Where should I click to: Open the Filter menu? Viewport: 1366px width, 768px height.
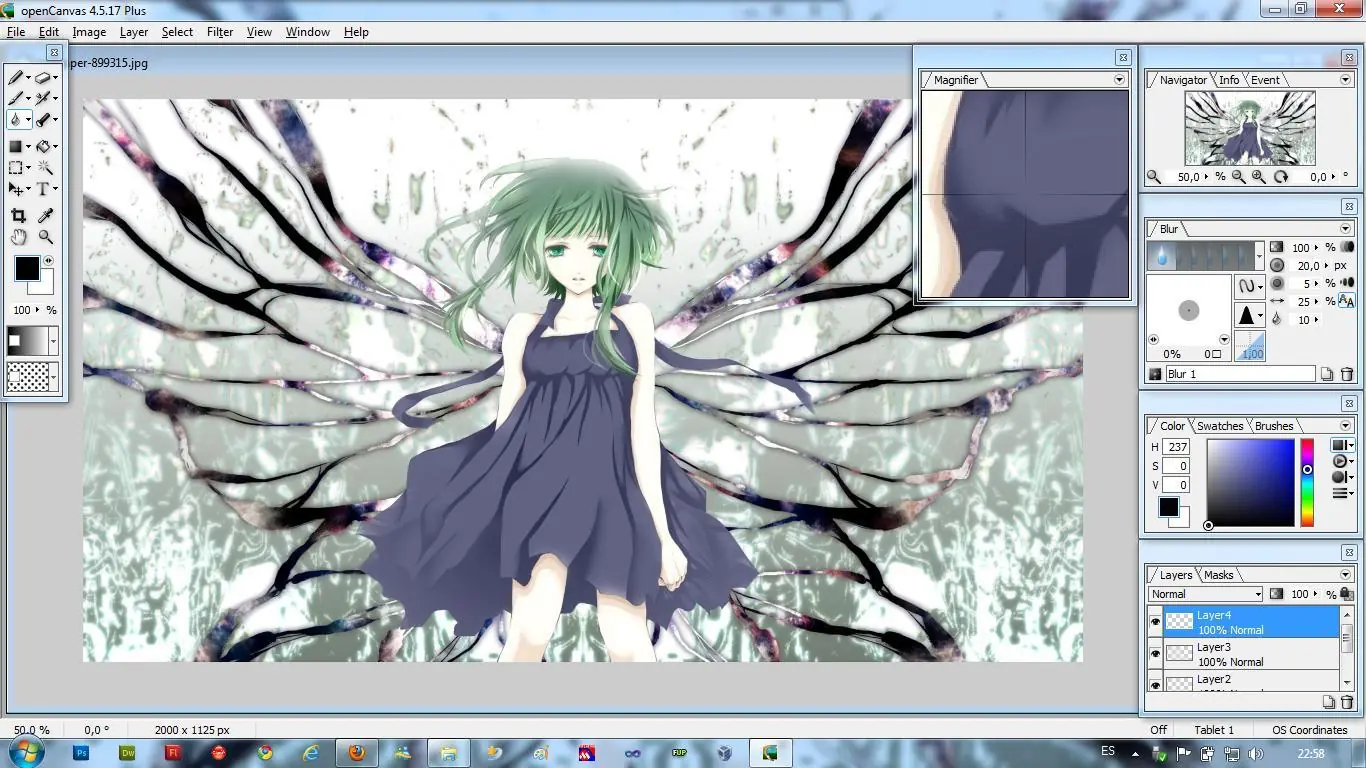[x=220, y=32]
